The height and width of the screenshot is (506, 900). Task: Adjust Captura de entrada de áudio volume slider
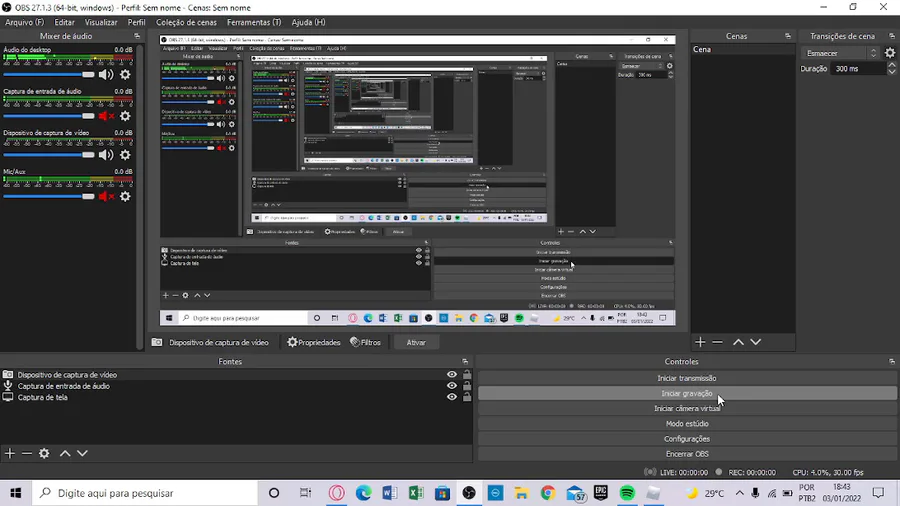[49, 116]
